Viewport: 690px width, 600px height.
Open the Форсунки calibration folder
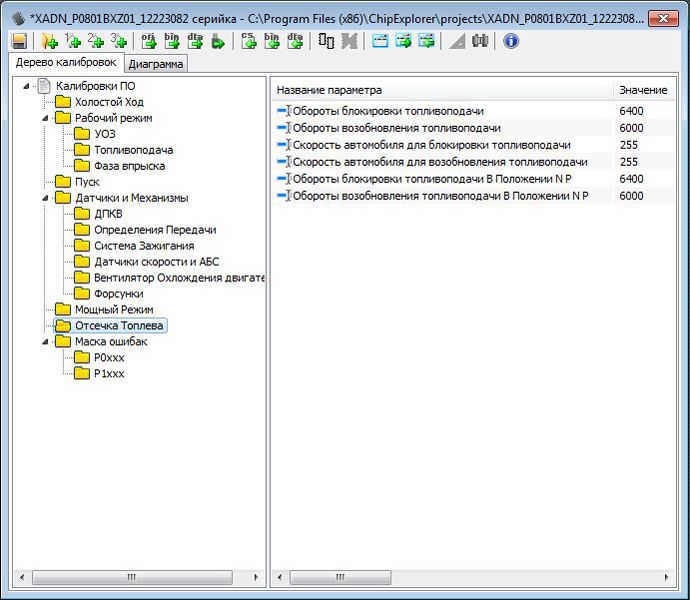coord(118,294)
